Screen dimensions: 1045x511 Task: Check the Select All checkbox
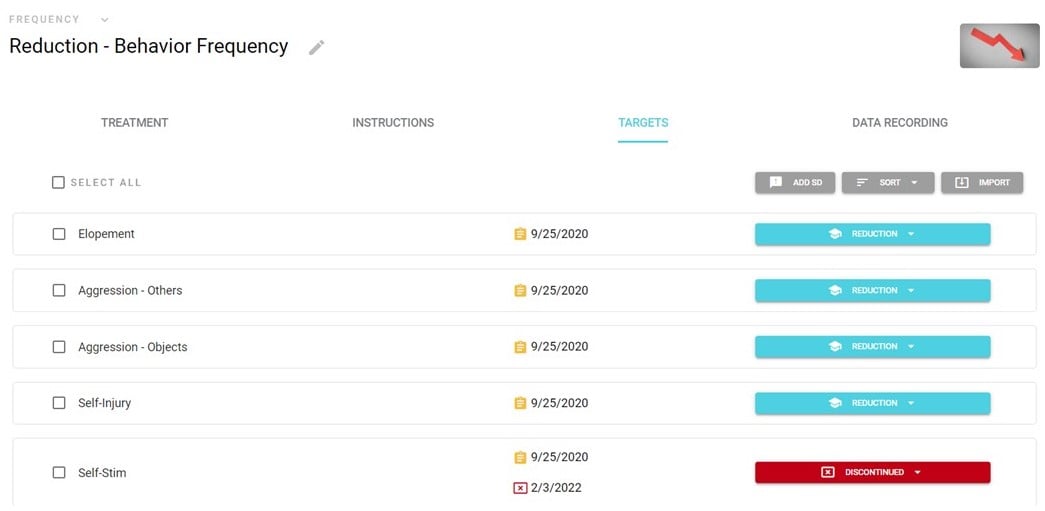(58, 183)
